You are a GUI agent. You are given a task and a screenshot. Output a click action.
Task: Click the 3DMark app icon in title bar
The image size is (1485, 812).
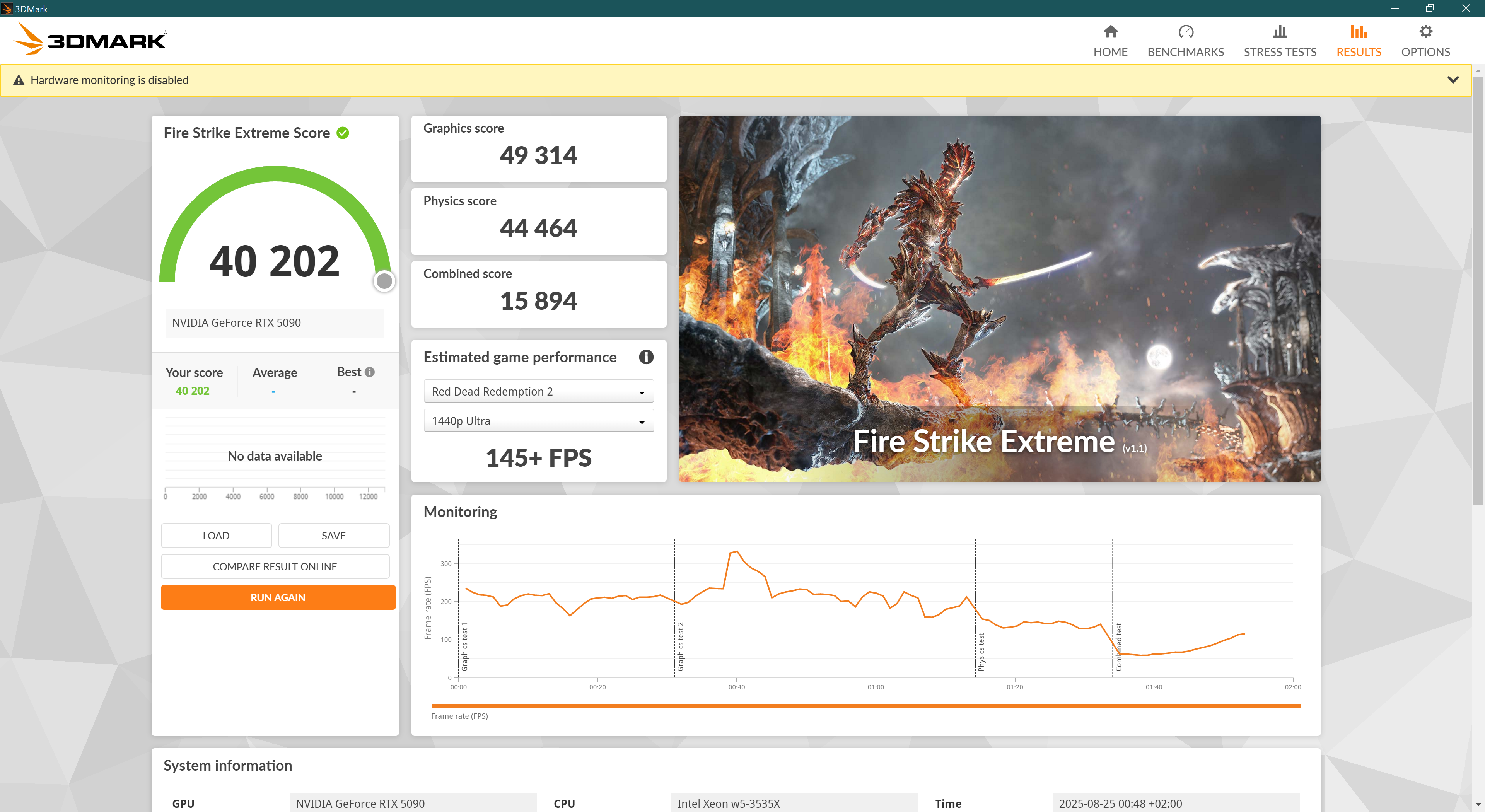[7, 9]
